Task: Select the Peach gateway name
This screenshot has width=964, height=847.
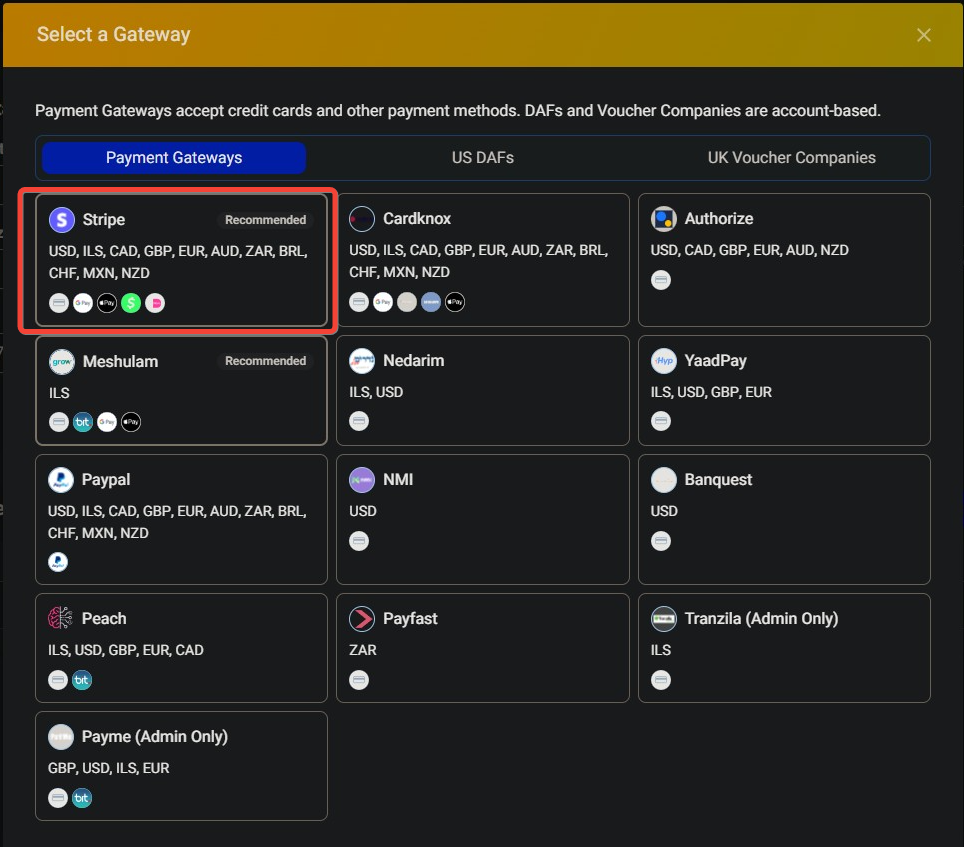Action: (x=104, y=619)
